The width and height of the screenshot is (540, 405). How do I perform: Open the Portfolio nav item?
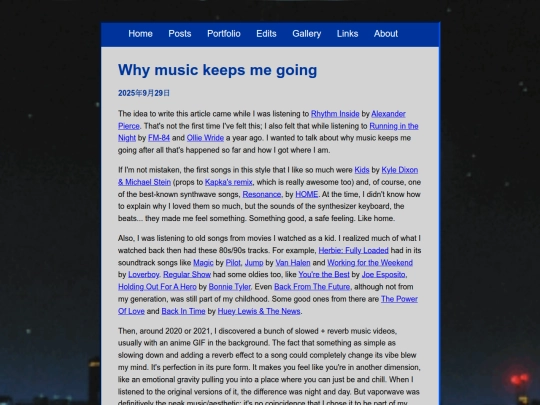pos(224,34)
